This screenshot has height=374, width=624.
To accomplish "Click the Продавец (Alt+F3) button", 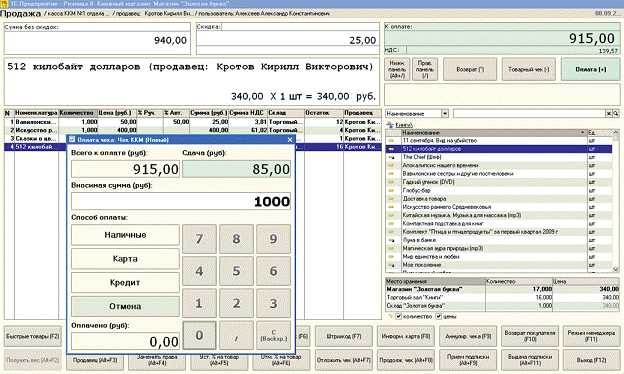I will [95, 362].
